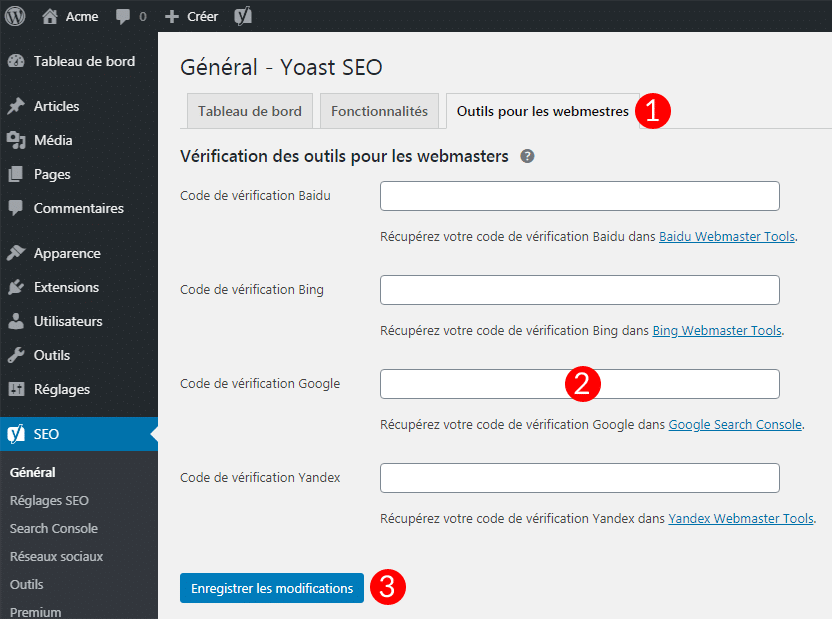Viewport: 832px width, 619px height.
Task: Click the Acme home icon
Action: point(50,16)
